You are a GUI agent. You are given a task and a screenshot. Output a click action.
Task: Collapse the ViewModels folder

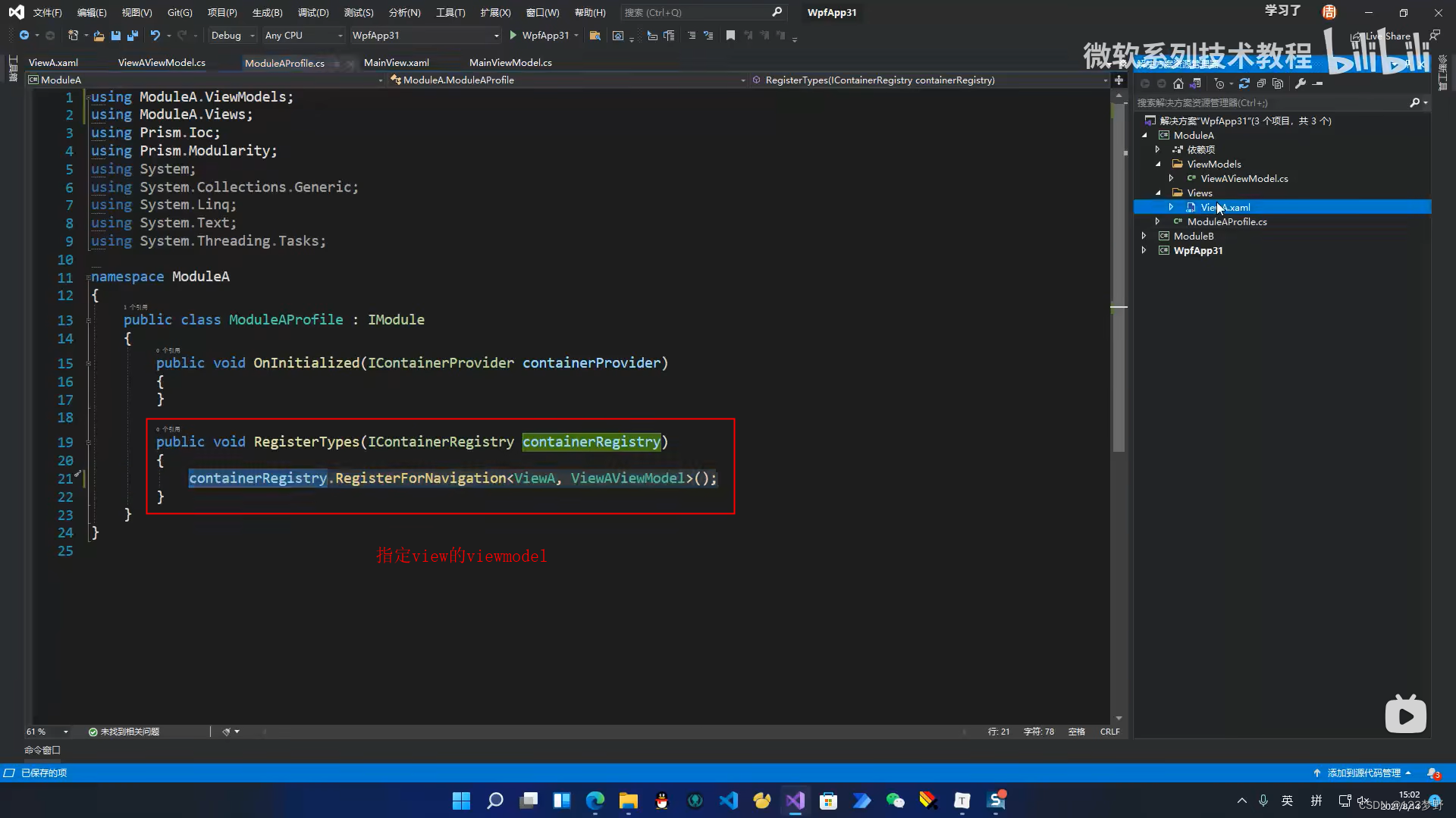pos(1157,164)
